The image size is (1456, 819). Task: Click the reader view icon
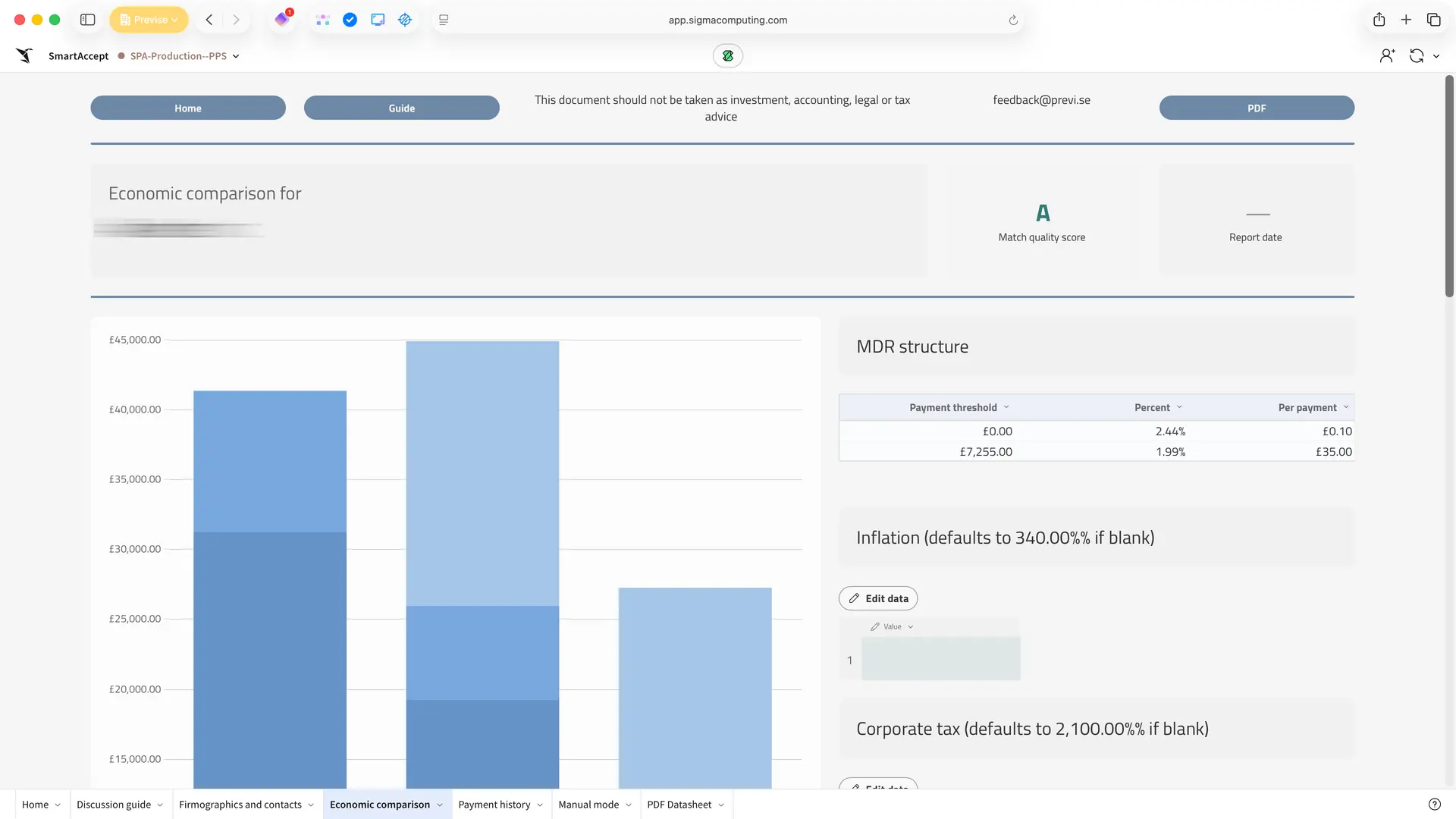[444, 20]
